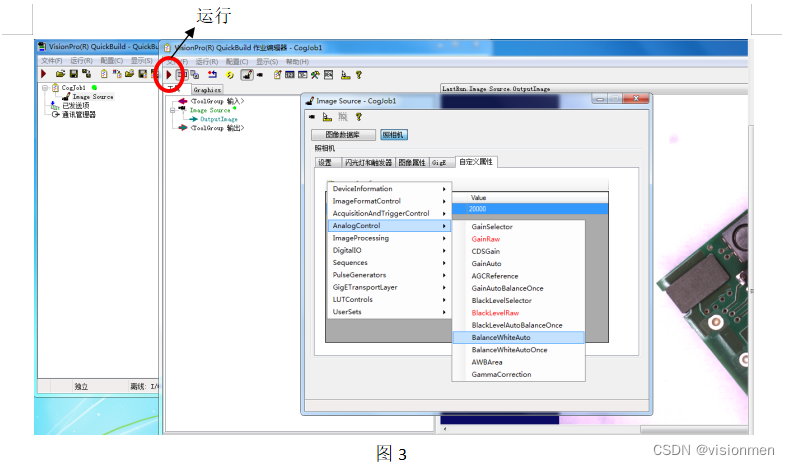
Task: Choose the red BlackLevelRaw entry
Action: pos(519,313)
